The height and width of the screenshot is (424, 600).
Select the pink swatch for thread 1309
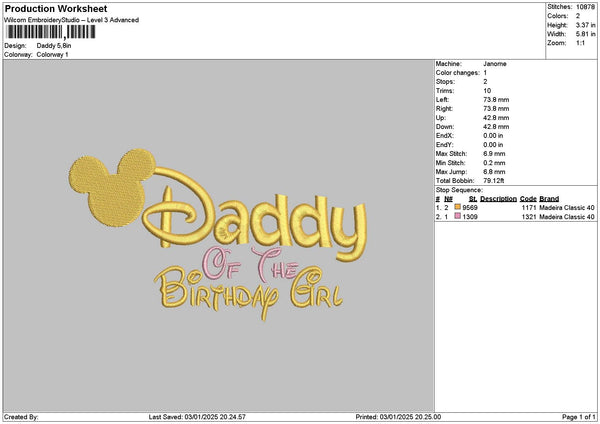(x=459, y=216)
